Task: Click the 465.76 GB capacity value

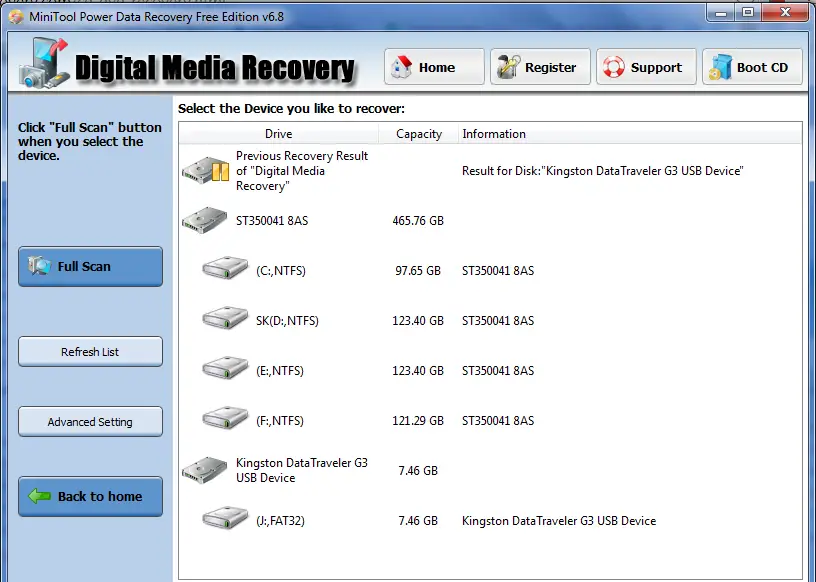Action: point(418,221)
